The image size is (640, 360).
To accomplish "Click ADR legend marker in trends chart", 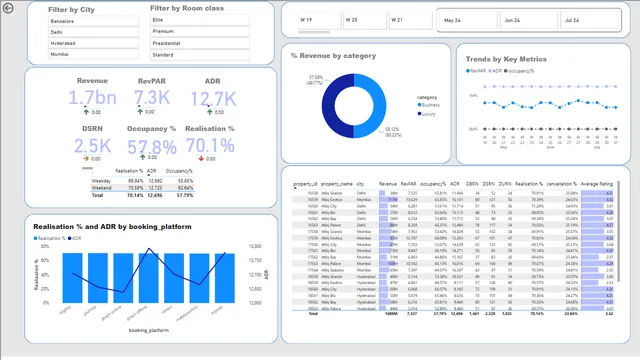I will coord(490,71).
